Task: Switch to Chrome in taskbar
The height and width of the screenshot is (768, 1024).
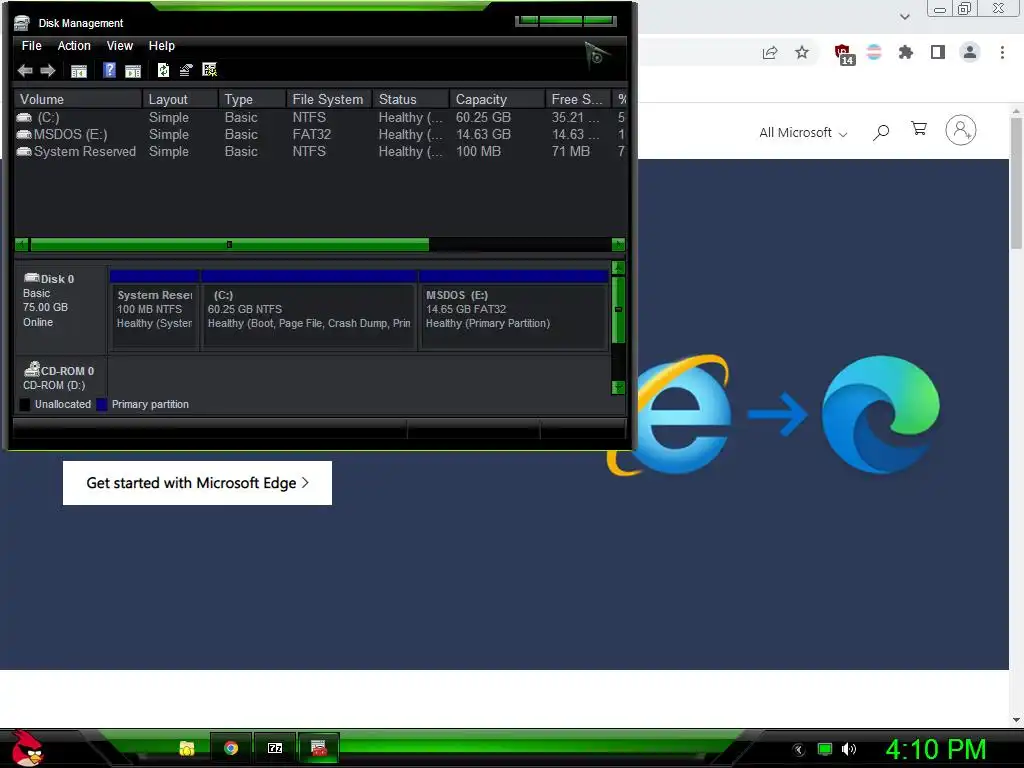Action: (x=231, y=748)
